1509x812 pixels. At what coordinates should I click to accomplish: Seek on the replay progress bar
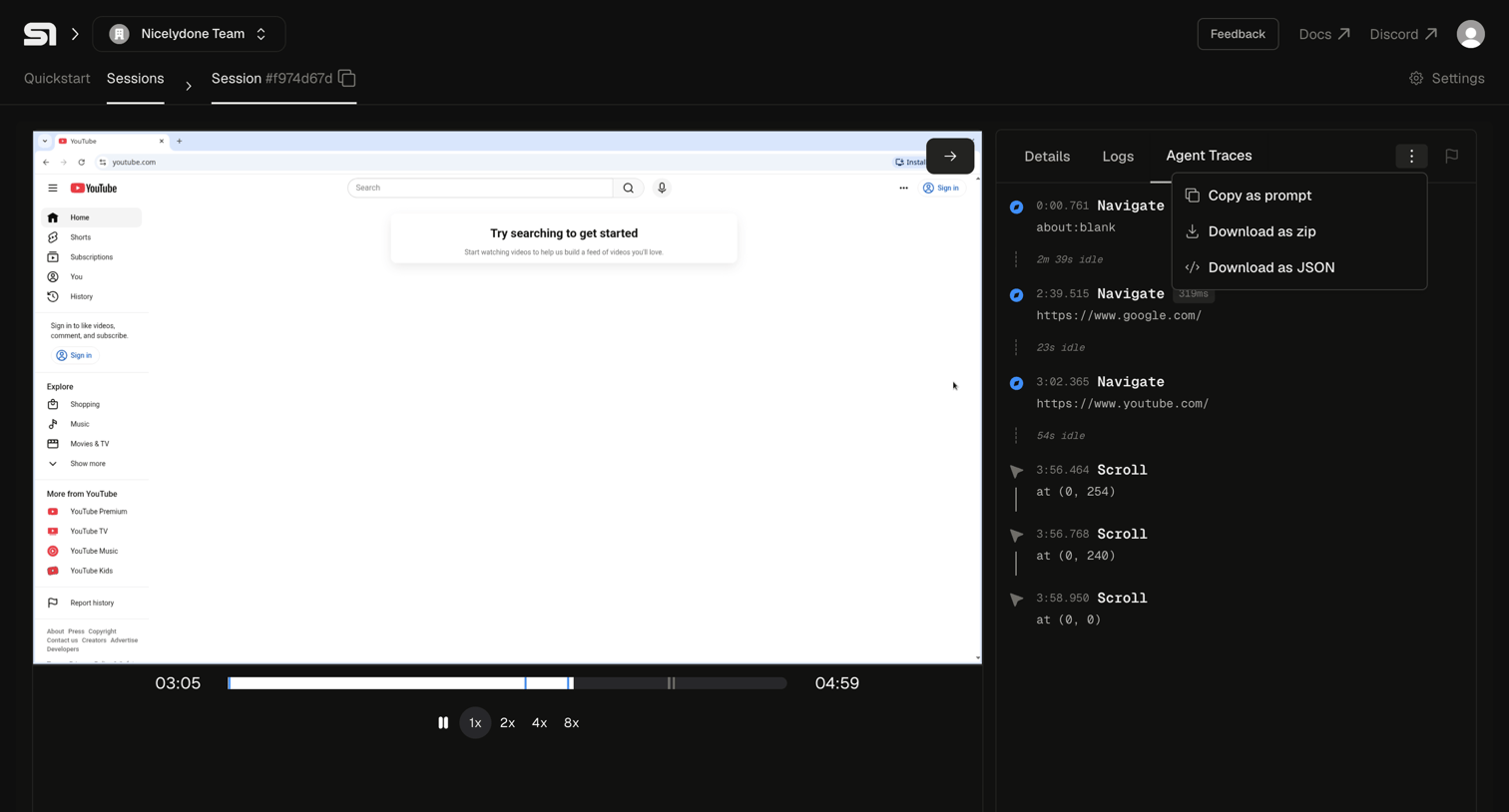pos(507,683)
